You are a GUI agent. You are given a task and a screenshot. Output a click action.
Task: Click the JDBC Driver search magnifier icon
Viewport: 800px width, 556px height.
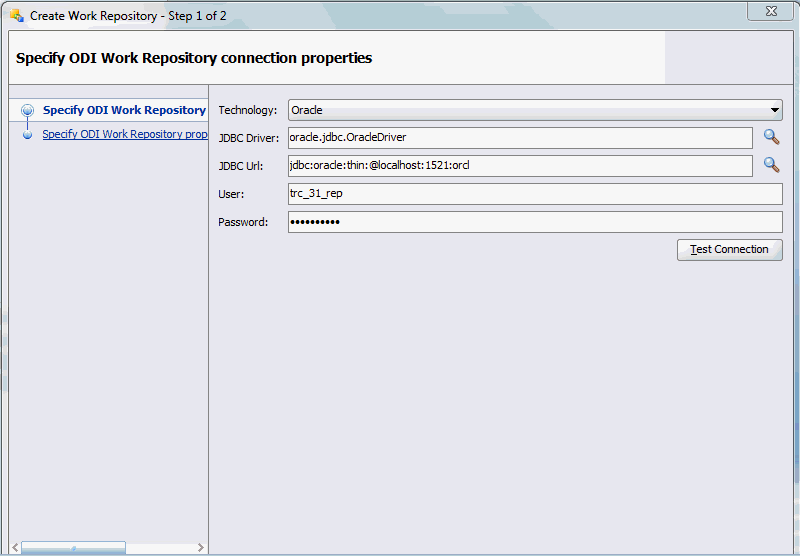pos(771,137)
